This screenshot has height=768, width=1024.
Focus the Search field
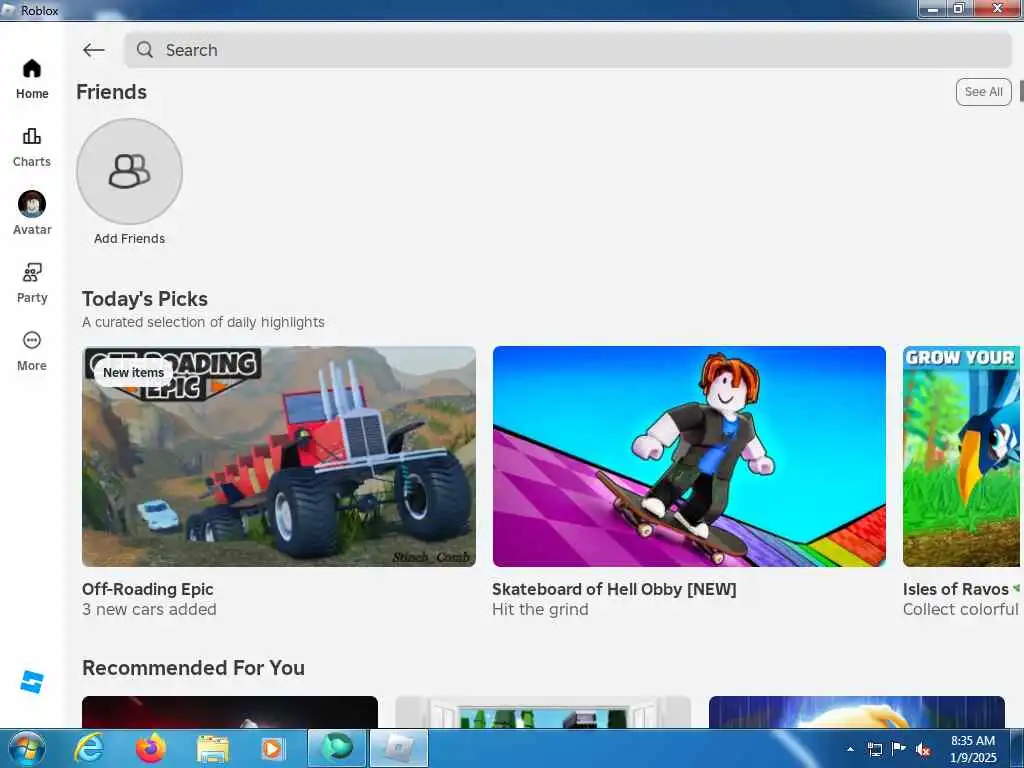pos(568,50)
